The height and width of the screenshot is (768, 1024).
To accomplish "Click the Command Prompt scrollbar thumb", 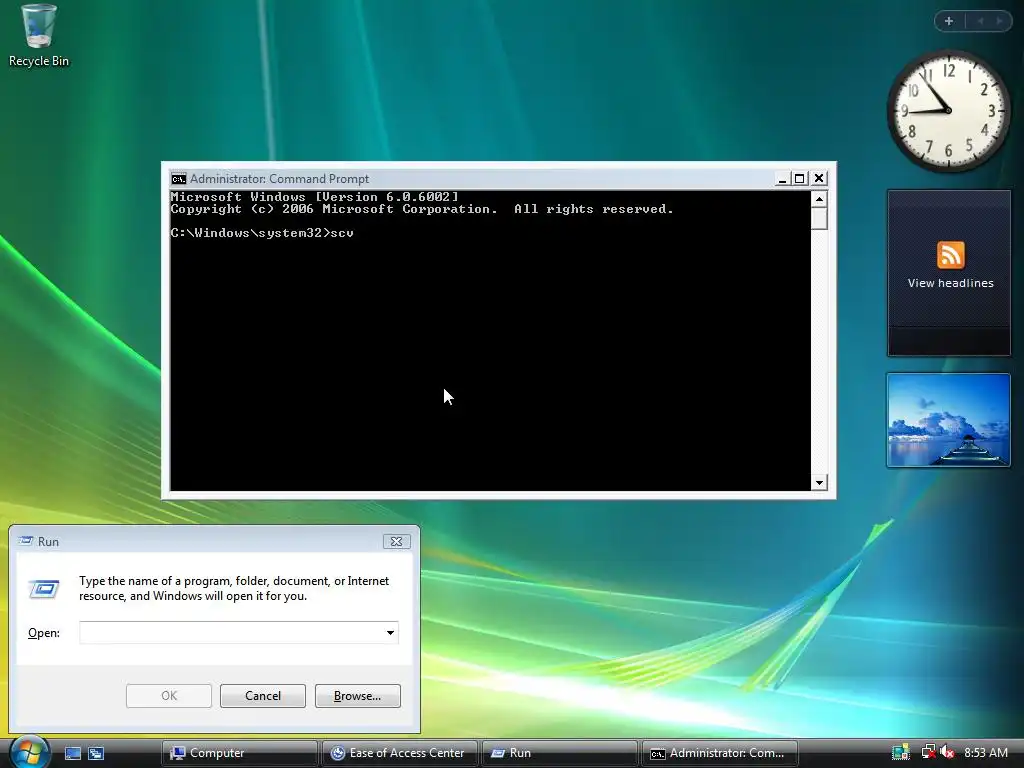I will click(x=819, y=218).
